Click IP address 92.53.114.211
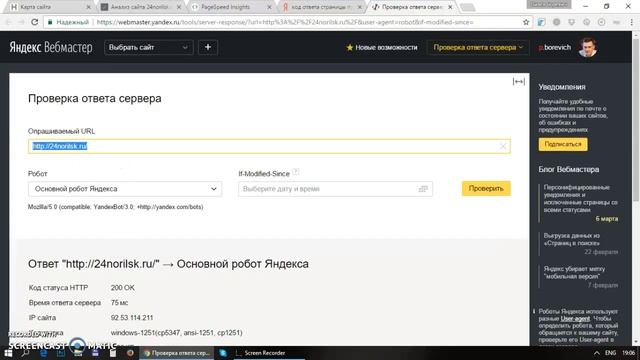The image size is (640, 360). tap(132, 318)
